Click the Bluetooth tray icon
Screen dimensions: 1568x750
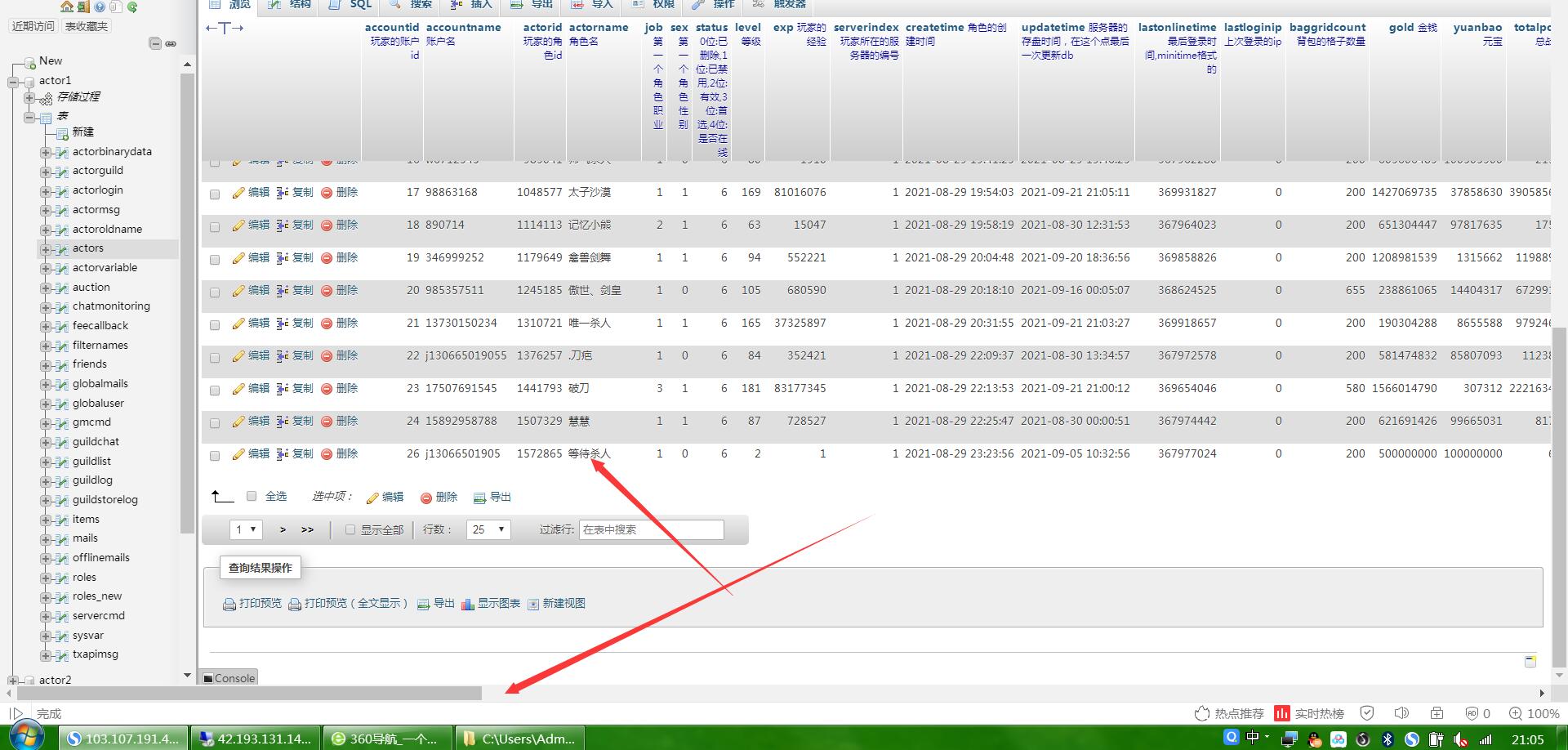click(x=1387, y=739)
